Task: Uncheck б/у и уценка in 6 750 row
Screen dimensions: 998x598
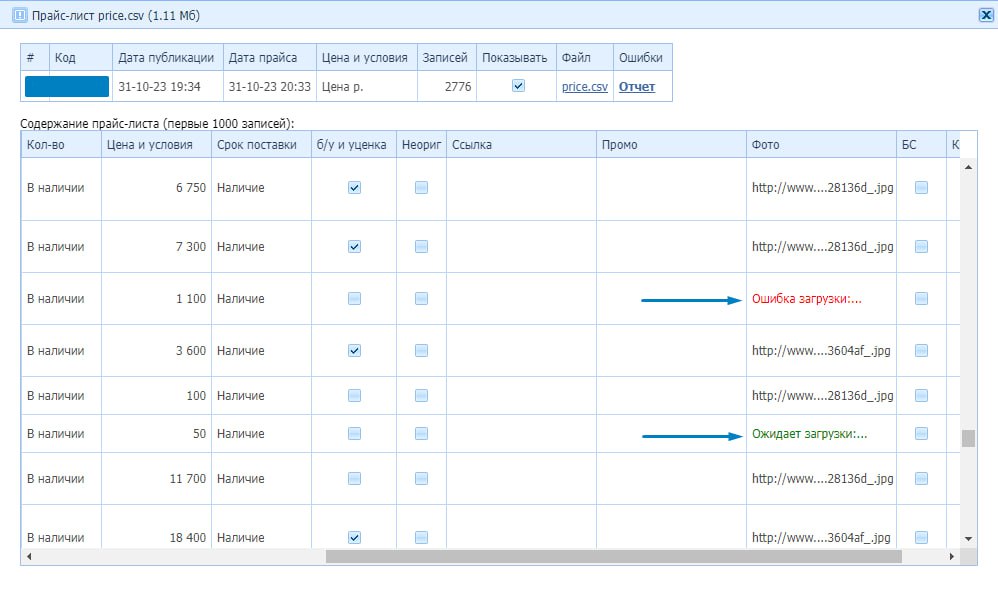Action: [x=354, y=187]
